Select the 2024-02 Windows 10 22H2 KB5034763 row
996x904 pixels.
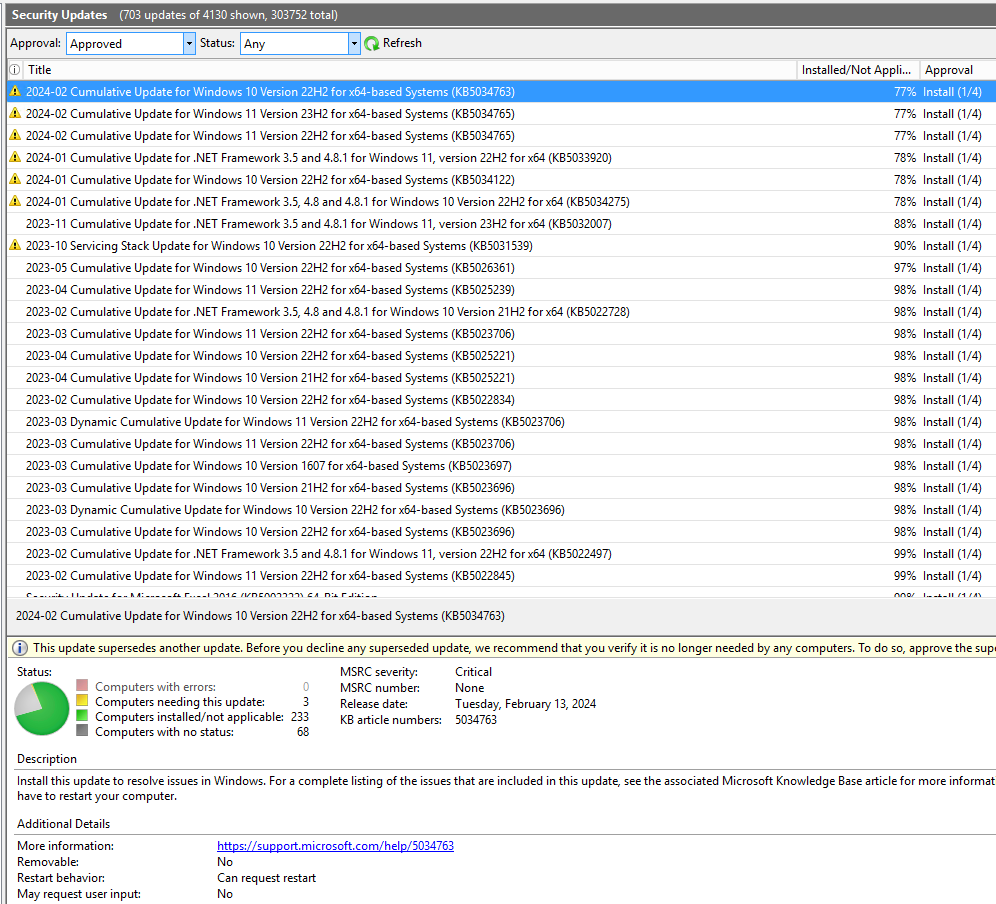click(501, 91)
